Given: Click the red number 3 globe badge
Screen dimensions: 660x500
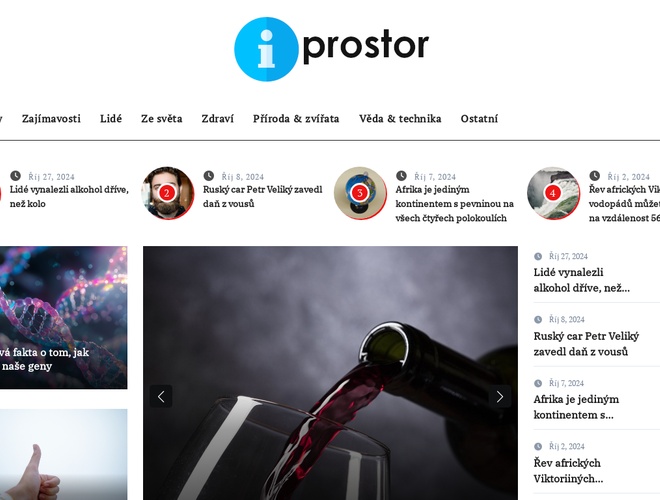Looking at the screenshot, I should coord(359,193).
